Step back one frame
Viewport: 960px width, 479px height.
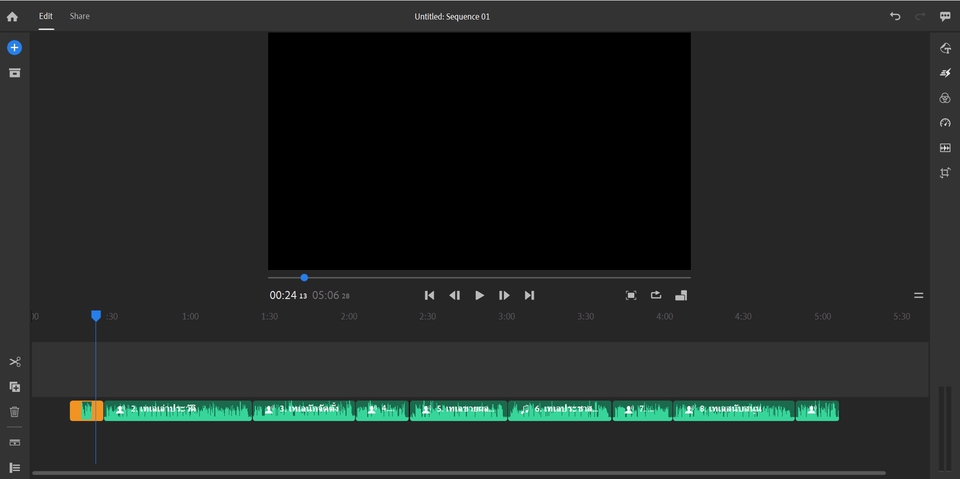pos(454,296)
